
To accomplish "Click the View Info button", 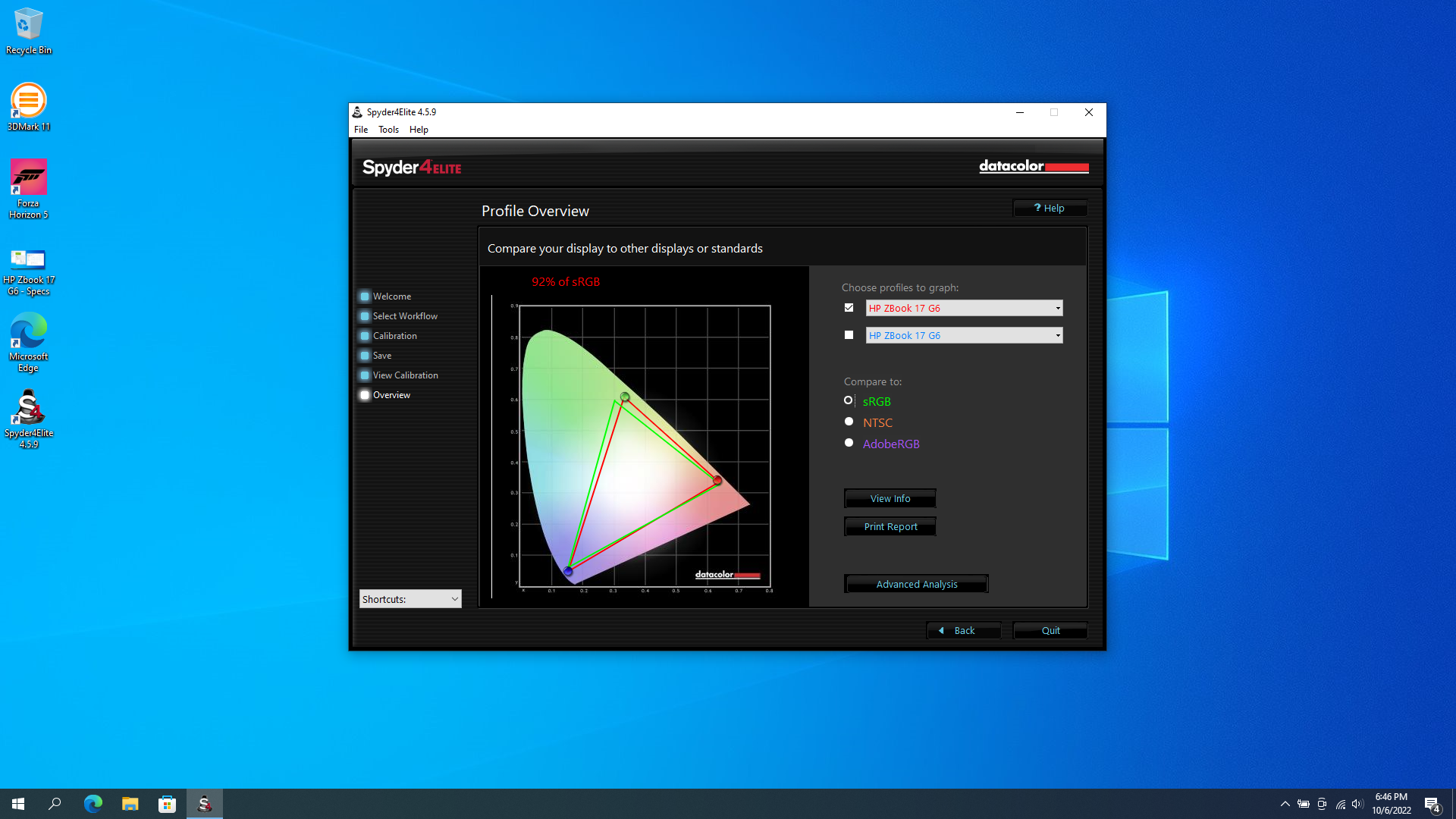I will tap(890, 498).
